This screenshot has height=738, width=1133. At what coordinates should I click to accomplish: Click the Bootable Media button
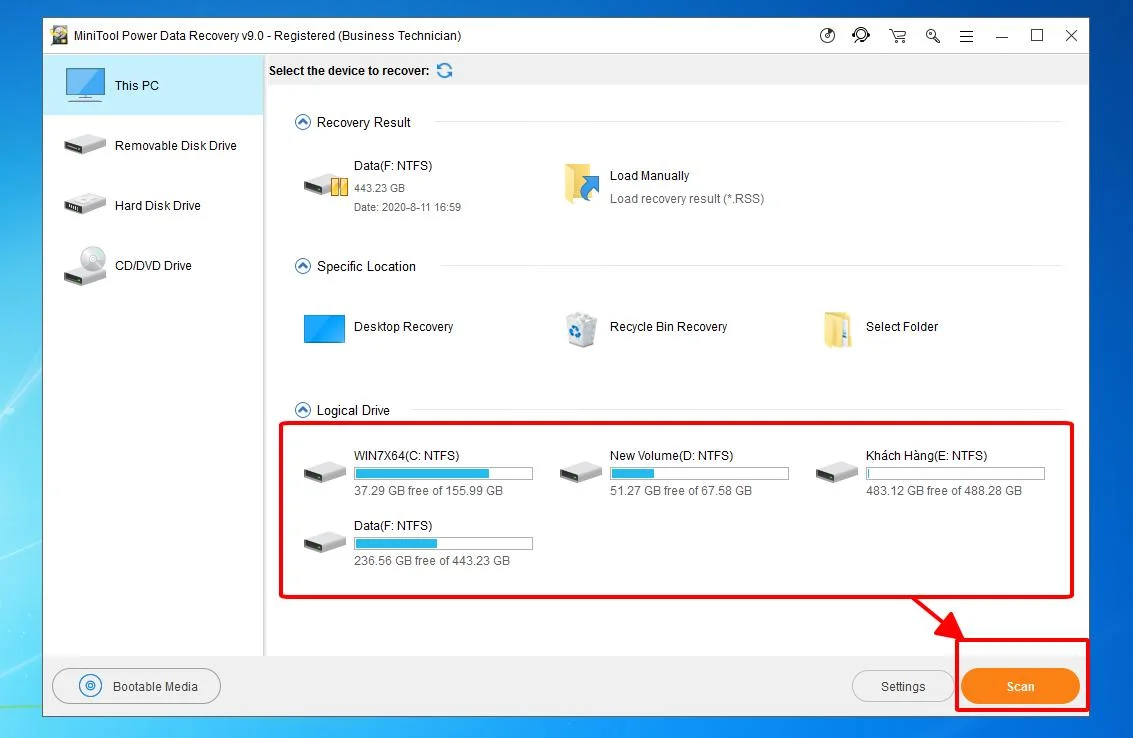[x=137, y=686]
